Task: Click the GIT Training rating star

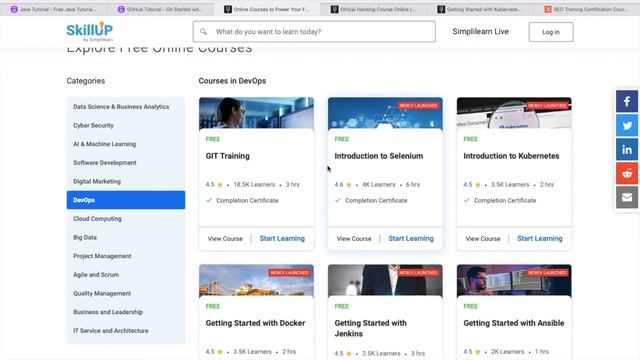Action: [220, 184]
